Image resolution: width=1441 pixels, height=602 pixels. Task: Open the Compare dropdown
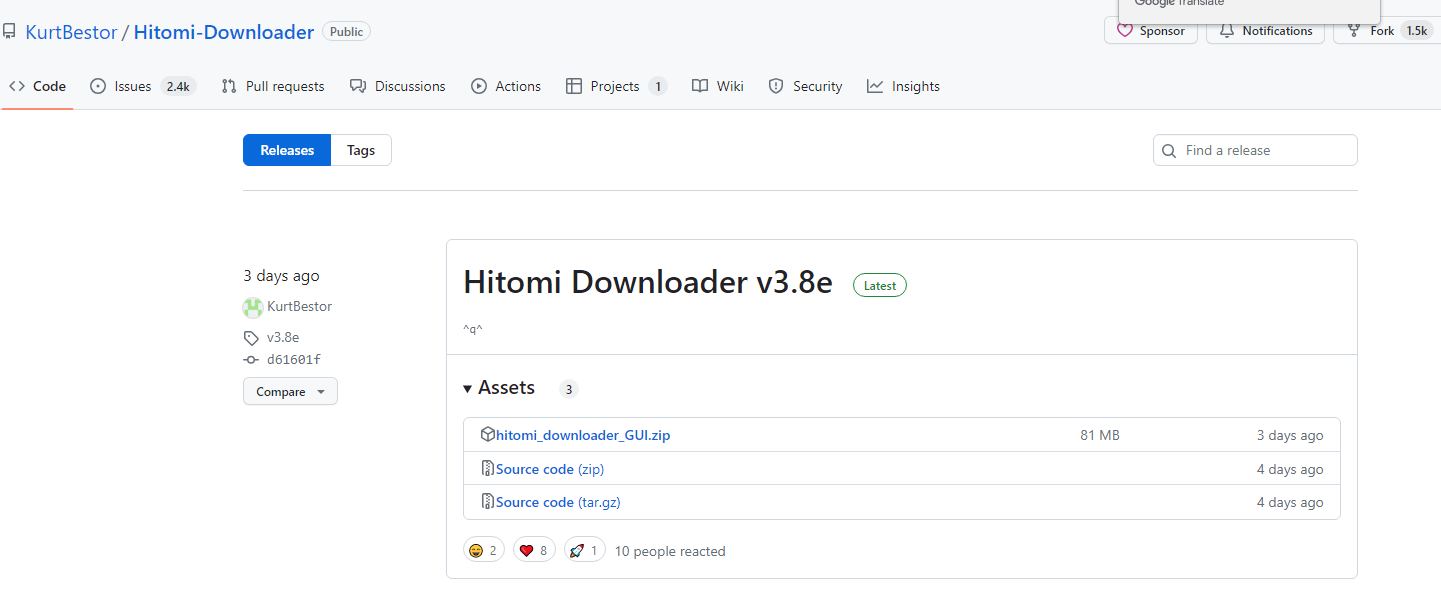click(290, 391)
